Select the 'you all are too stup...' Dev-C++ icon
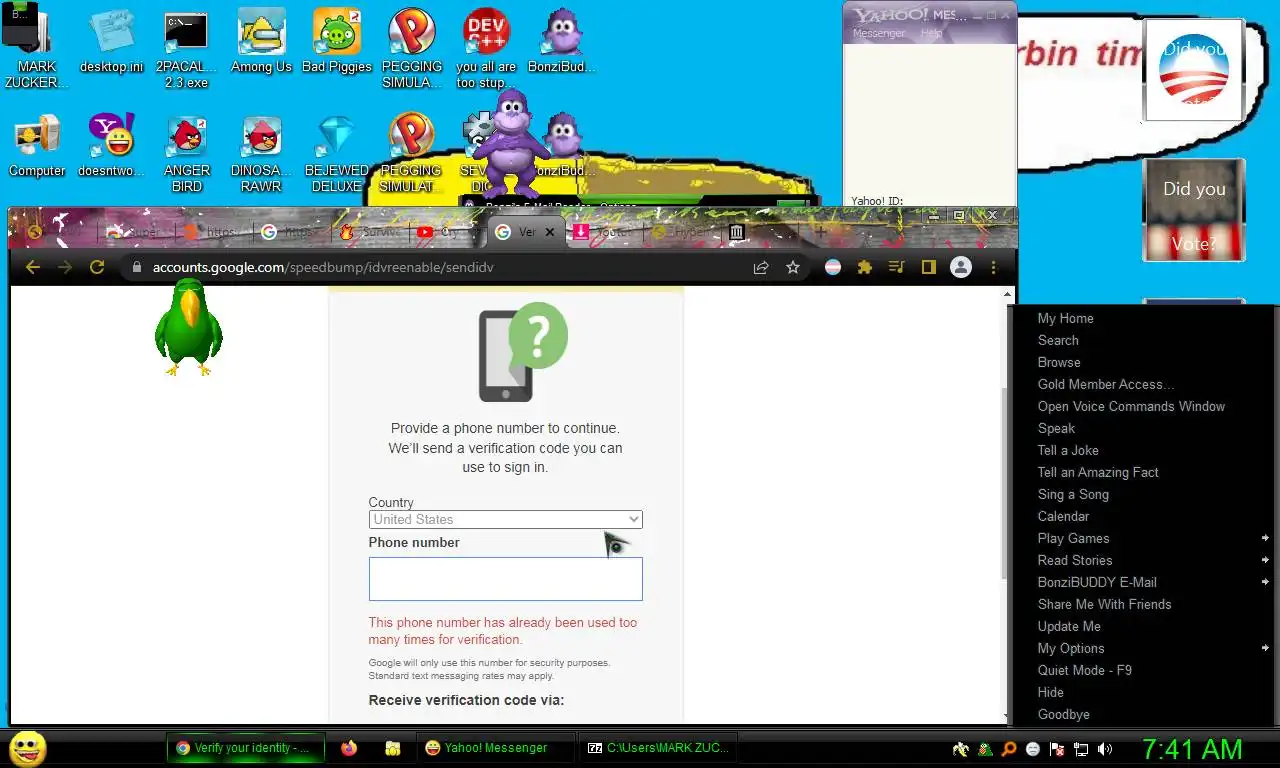1280x768 pixels. 486,49
